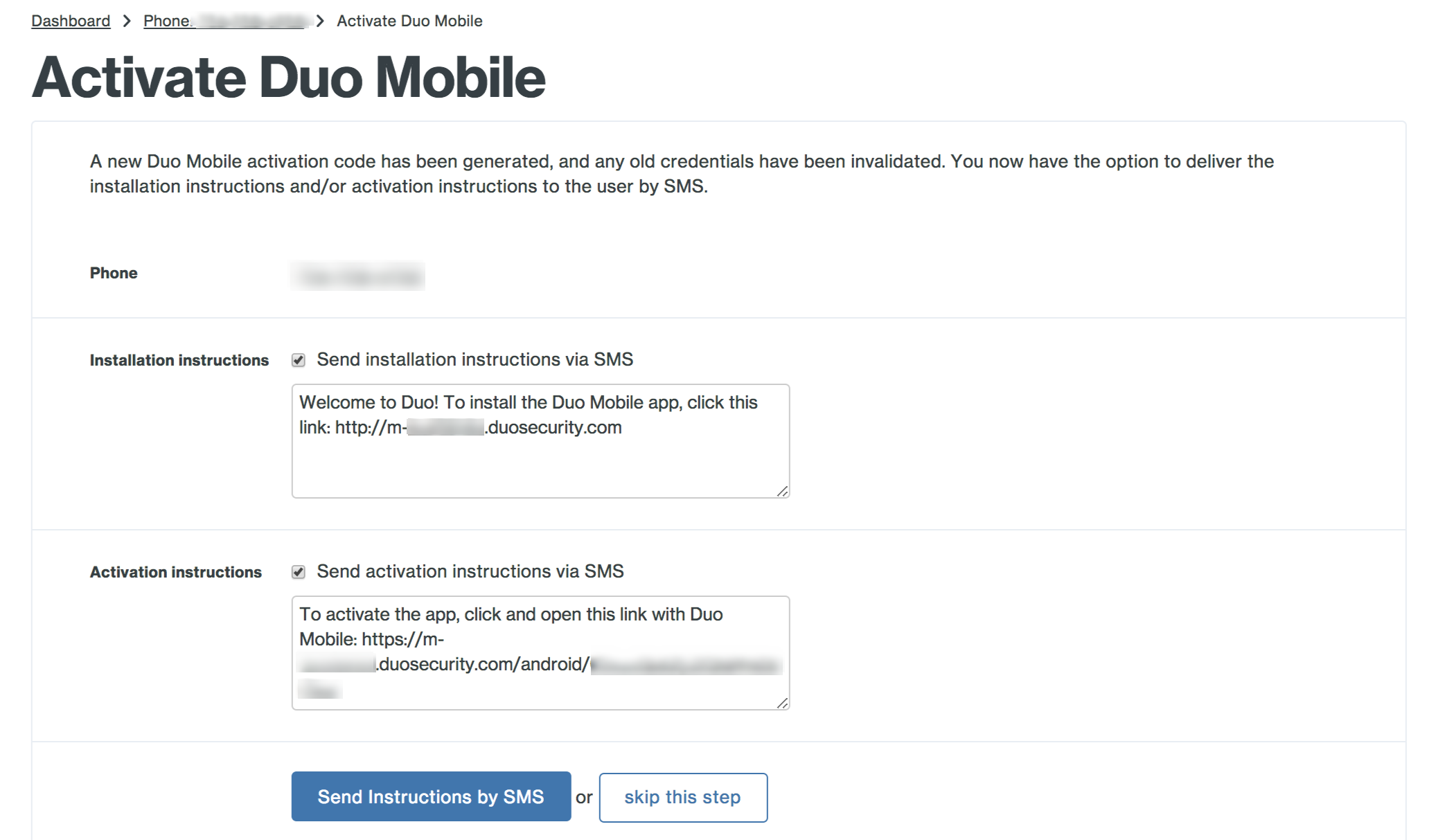Viewport: 1436px width, 840px height.
Task: Click the Activation instructions row label
Action: pos(175,571)
